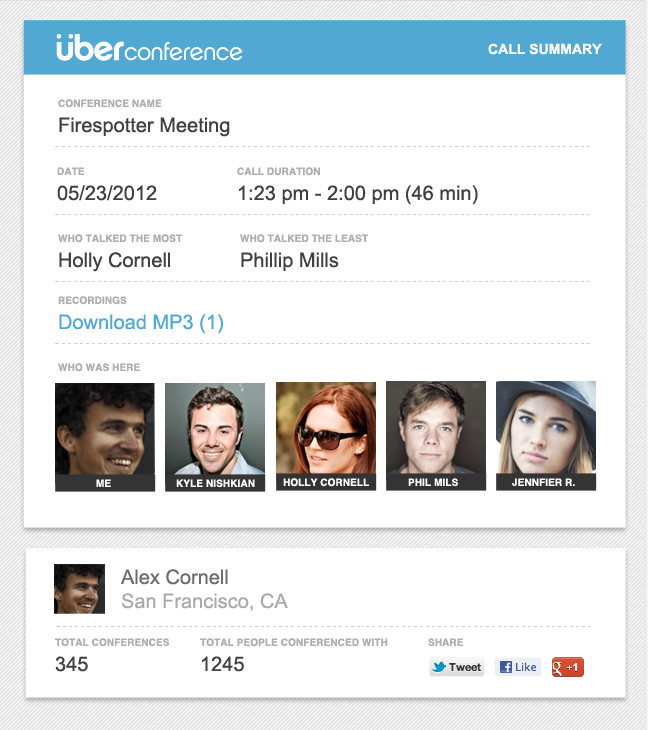Click the UberConference logo

[149, 48]
